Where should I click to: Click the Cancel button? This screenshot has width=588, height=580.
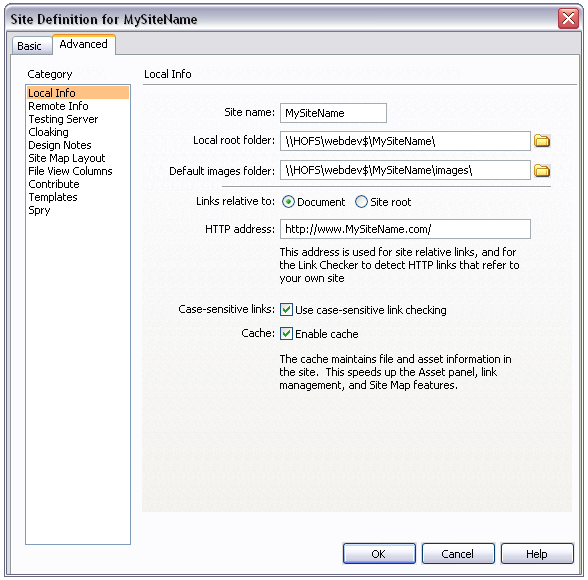(458, 553)
